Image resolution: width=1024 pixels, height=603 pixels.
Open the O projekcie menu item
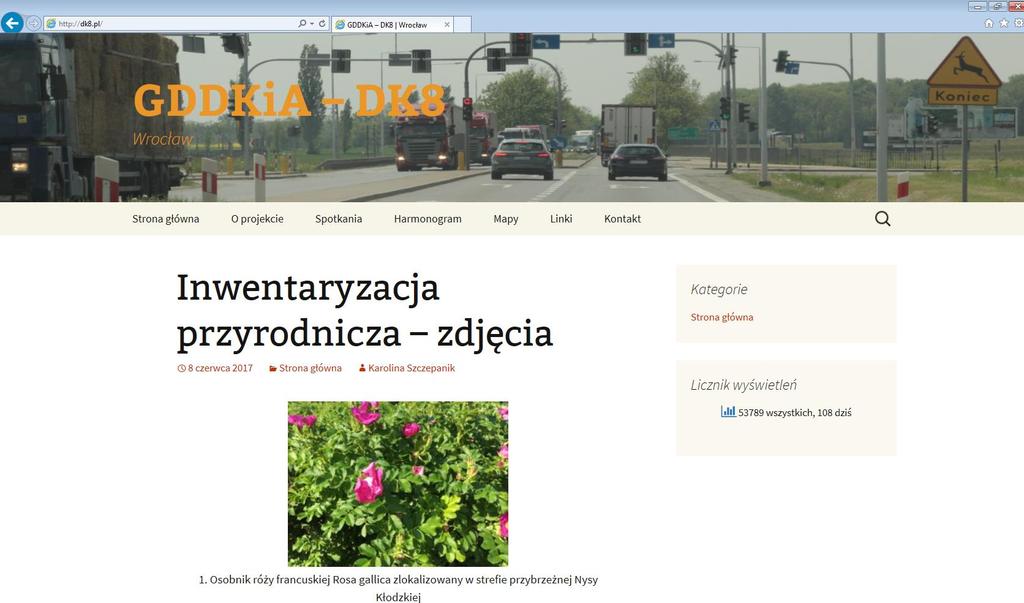tap(257, 219)
